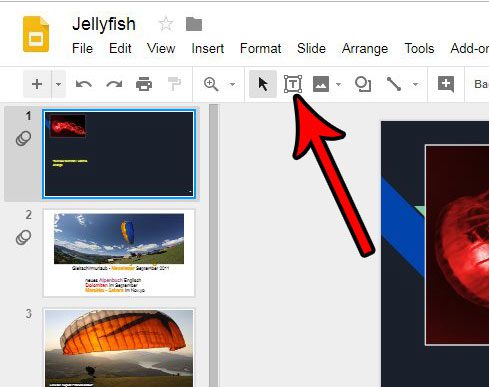Image resolution: width=489 pixels, height=387 pixels.
Task: Move presentation using the folder icon
Action: click(194, 24)
